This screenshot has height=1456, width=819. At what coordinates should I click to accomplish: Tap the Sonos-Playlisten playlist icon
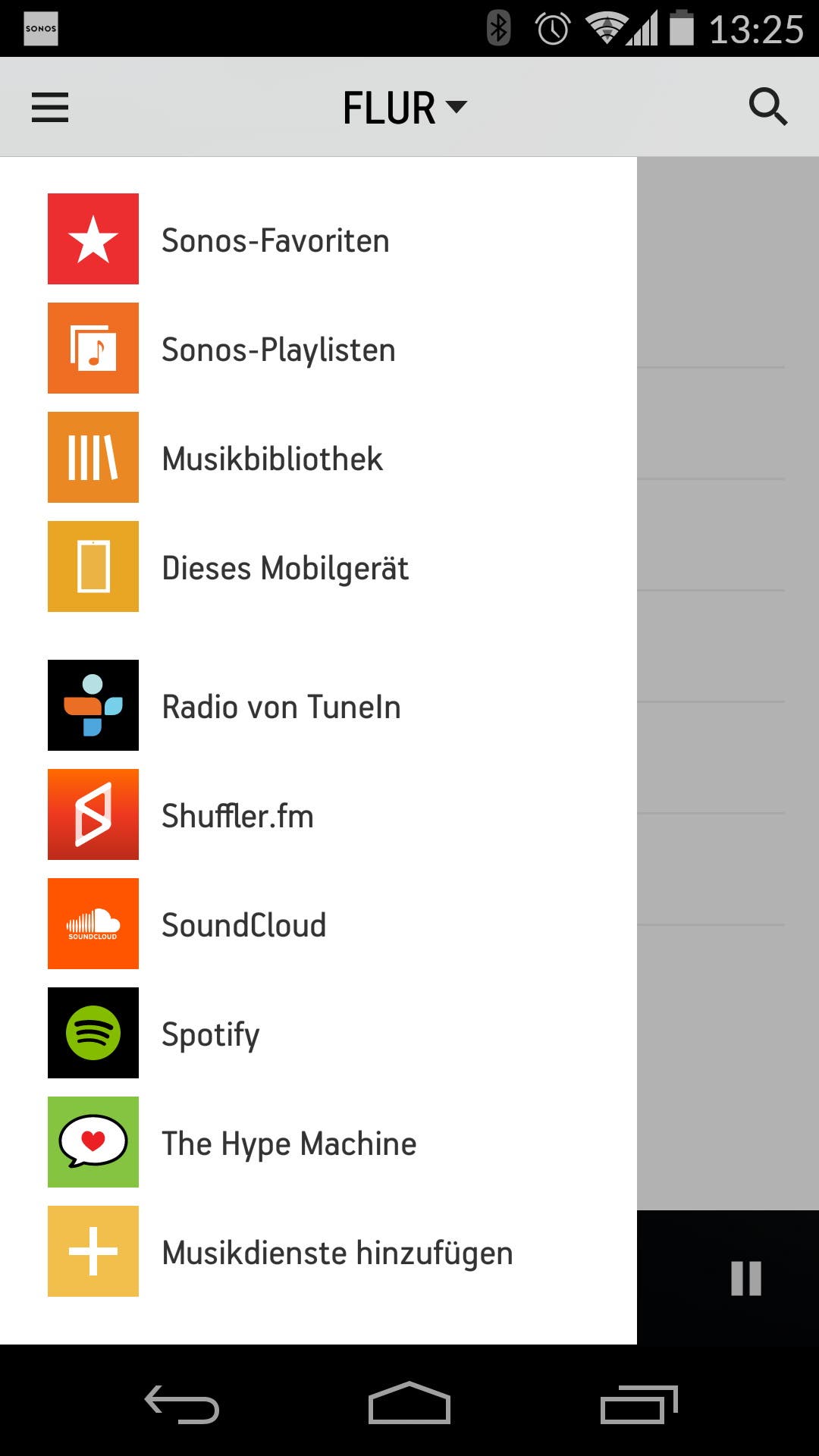coord(93,348)
